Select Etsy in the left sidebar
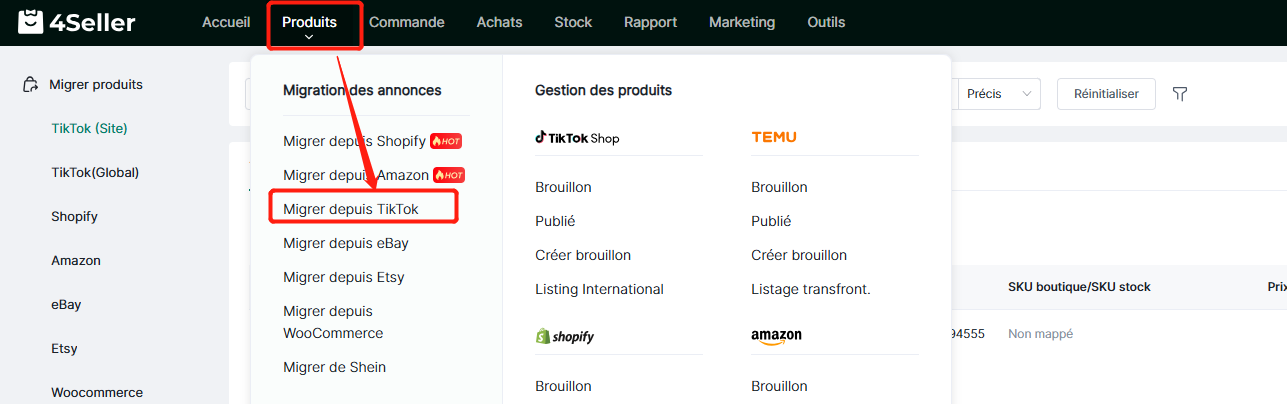 click(x=65, y=348)
